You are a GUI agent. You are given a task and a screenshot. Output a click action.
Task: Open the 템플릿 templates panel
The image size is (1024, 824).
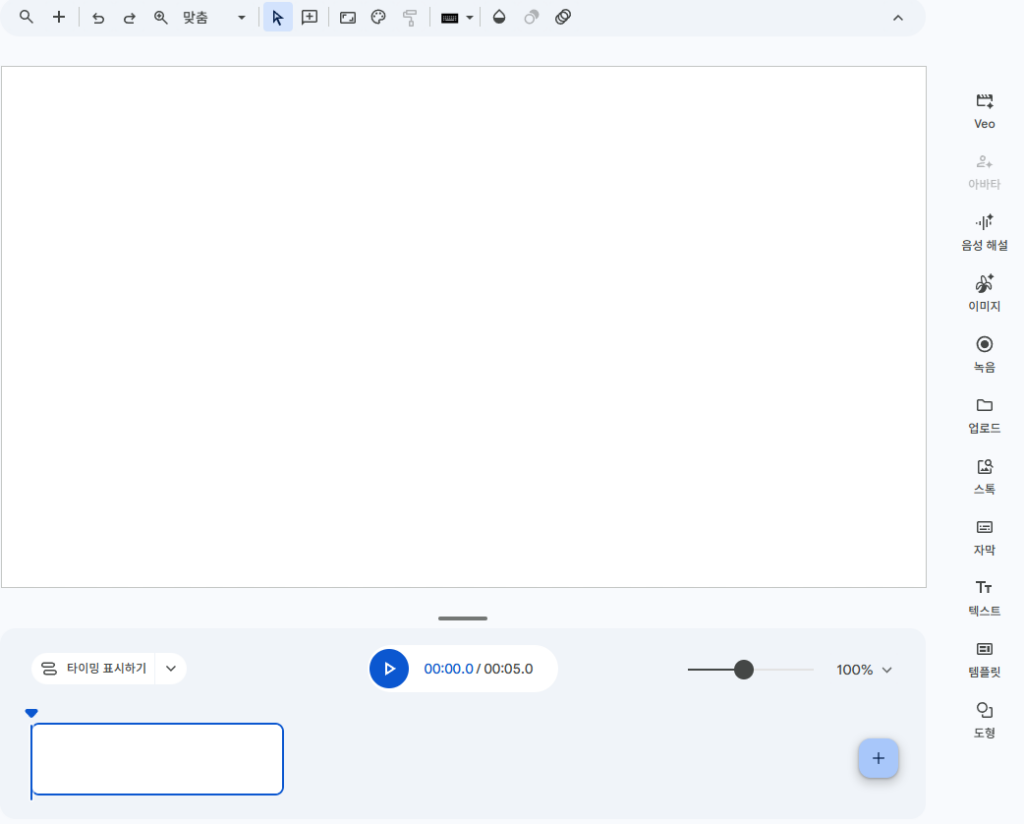pos(984,658)
